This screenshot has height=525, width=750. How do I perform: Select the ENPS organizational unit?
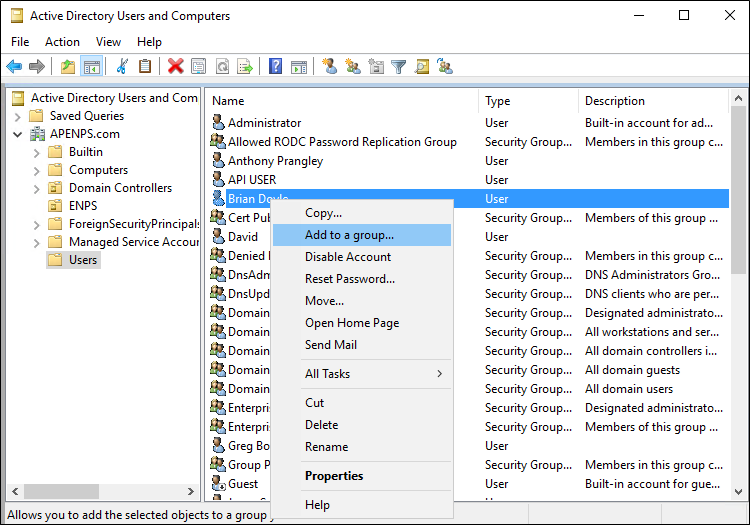click(83, 206)
